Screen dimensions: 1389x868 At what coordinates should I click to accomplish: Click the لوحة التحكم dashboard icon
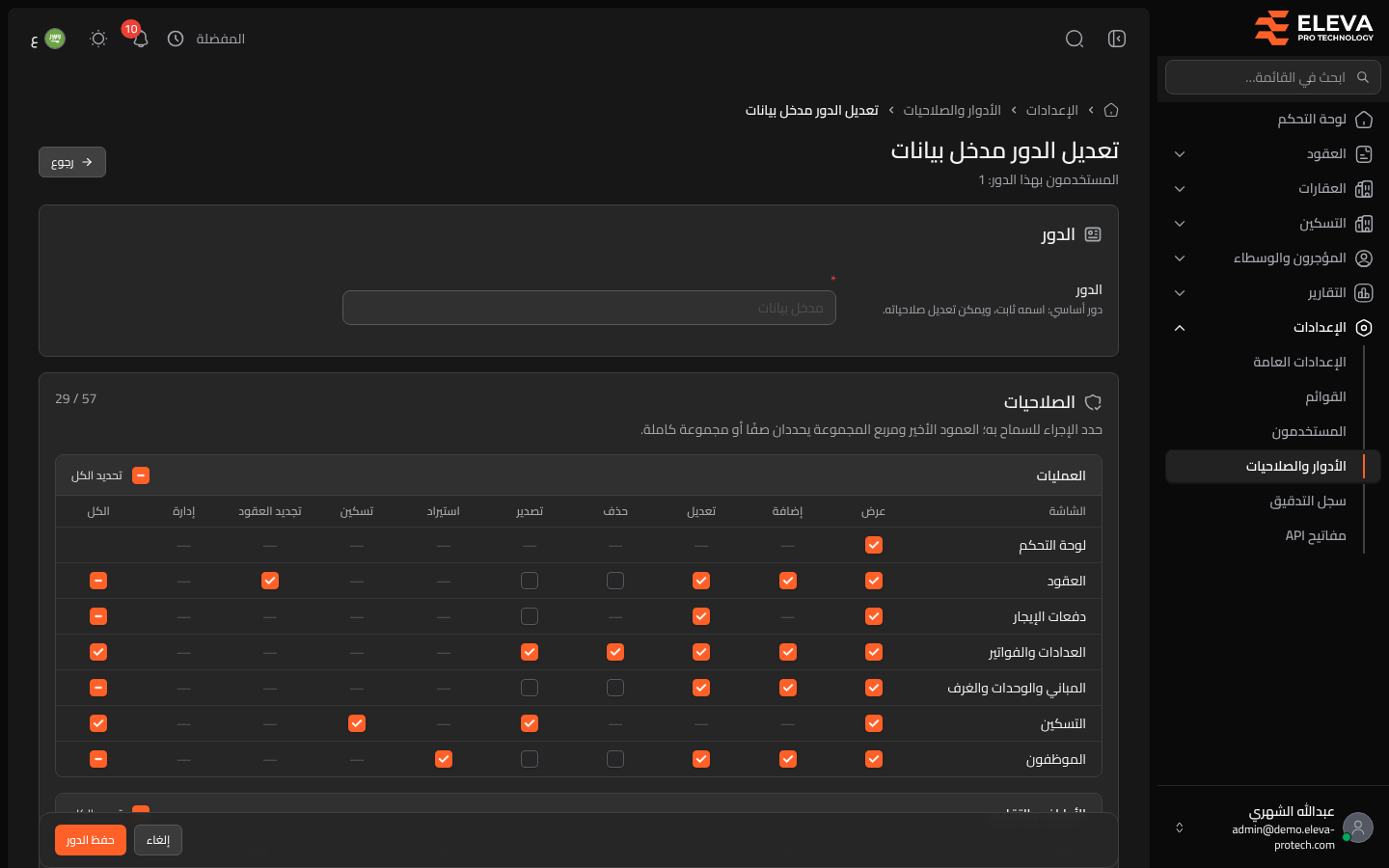[x=1364, y=120]
